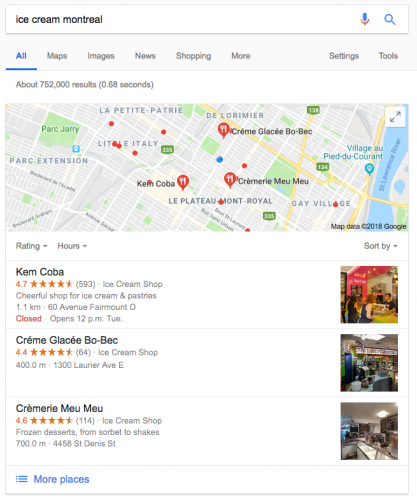Click the More places list icon
This screenshot has height=500, width=417.
[x=22, y=479]
